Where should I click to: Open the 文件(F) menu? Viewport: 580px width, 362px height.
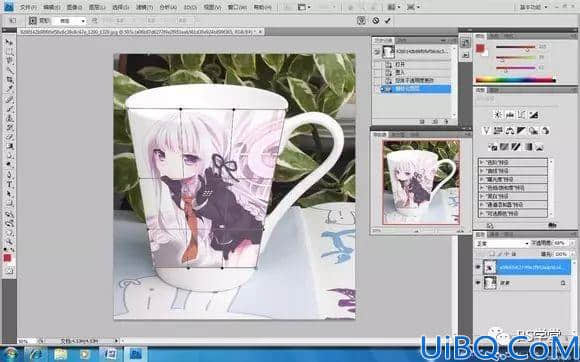tap(28, 7)
